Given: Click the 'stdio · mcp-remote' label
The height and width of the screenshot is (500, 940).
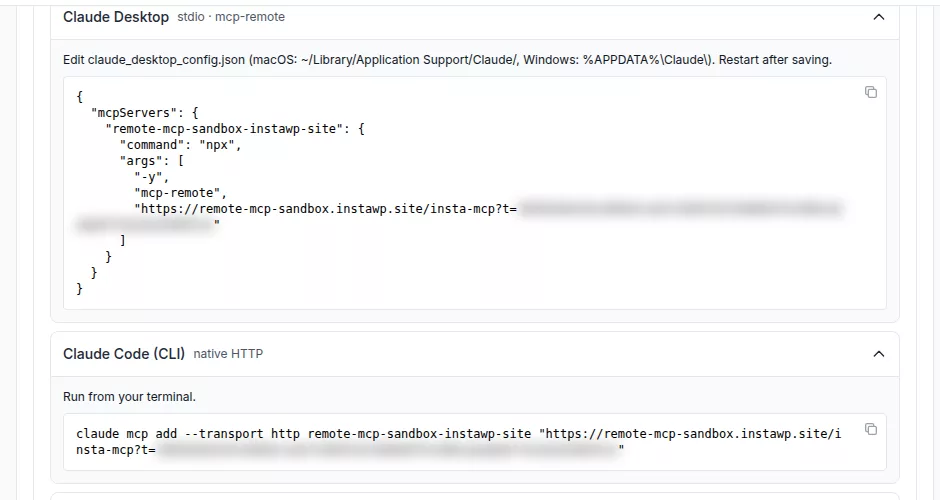Looking at the screenshot, I should click(x=231, y=17).
